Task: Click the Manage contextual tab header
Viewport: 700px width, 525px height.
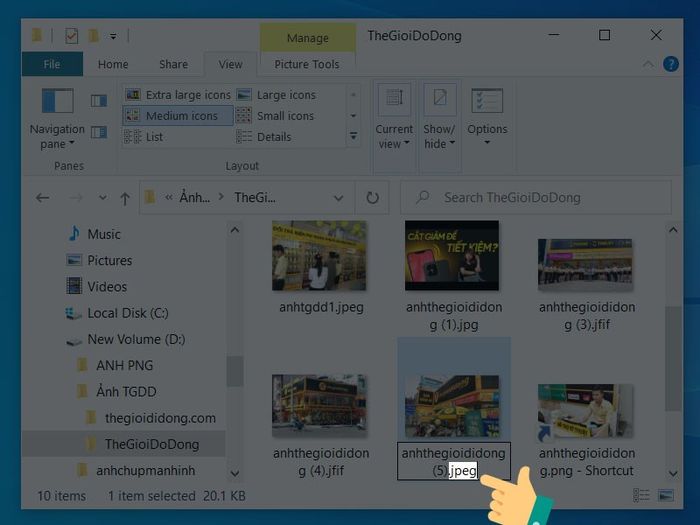Action: 308,38
